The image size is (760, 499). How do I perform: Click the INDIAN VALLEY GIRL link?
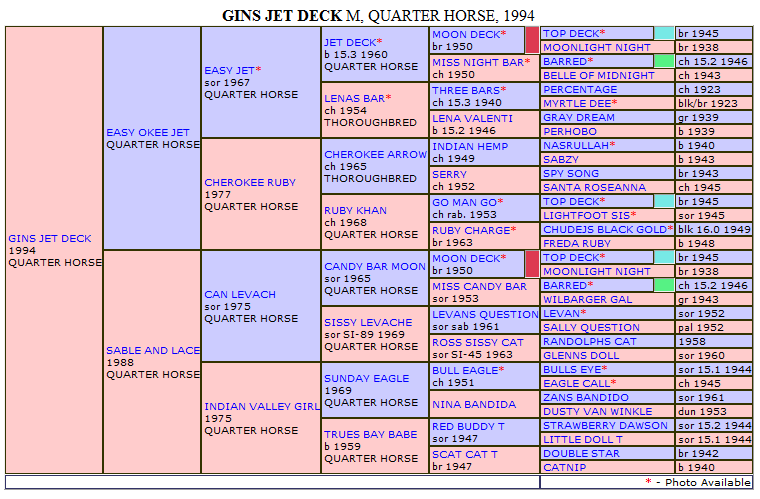pyautogui.click(x=262, y=406)
